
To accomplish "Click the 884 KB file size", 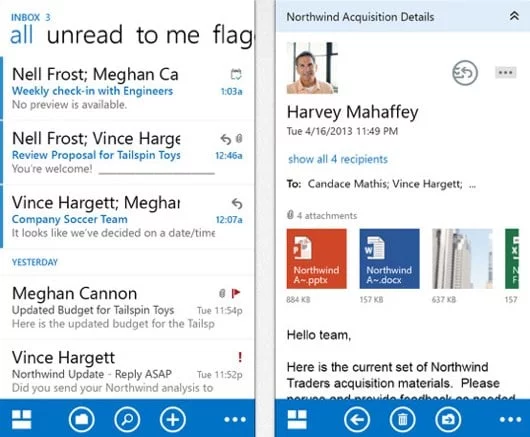I will pos(298,299).
